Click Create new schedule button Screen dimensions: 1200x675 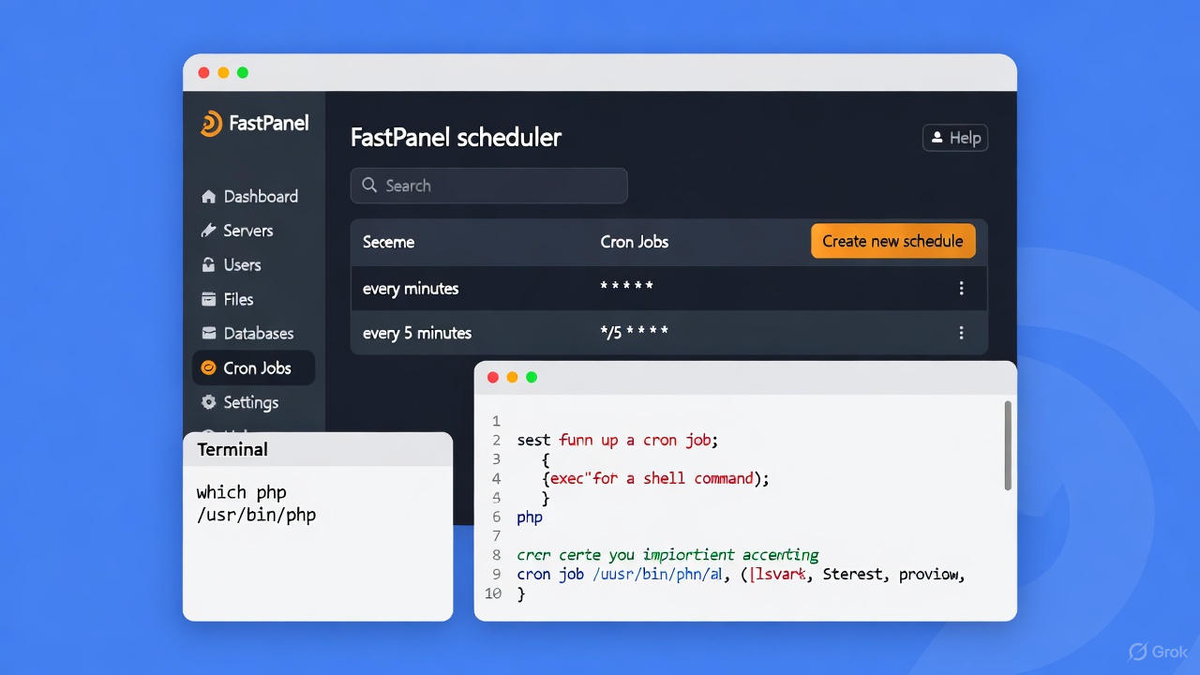[893, 241]
